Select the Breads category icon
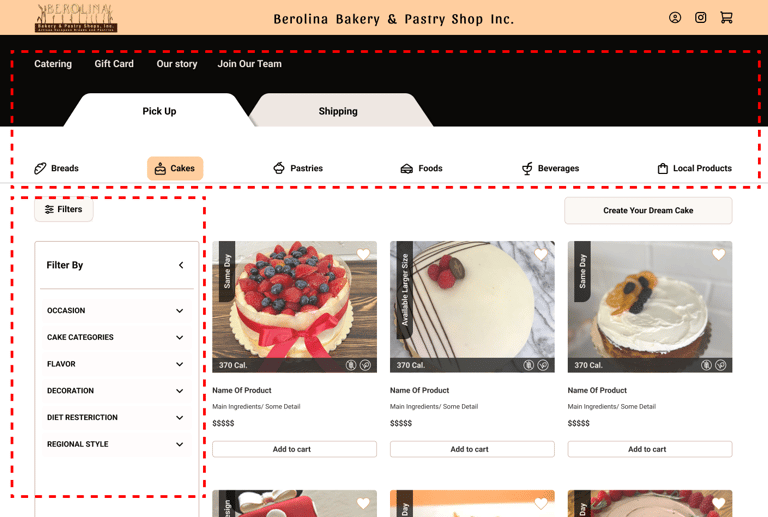This screenshot has height=517, width=768. click(x=40, y=168)
